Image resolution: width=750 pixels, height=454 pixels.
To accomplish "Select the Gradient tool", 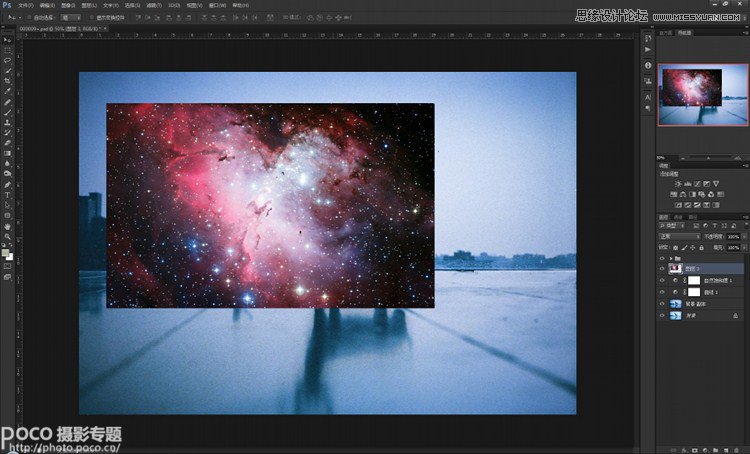I will pyautogui.click(x=7, y=153).
